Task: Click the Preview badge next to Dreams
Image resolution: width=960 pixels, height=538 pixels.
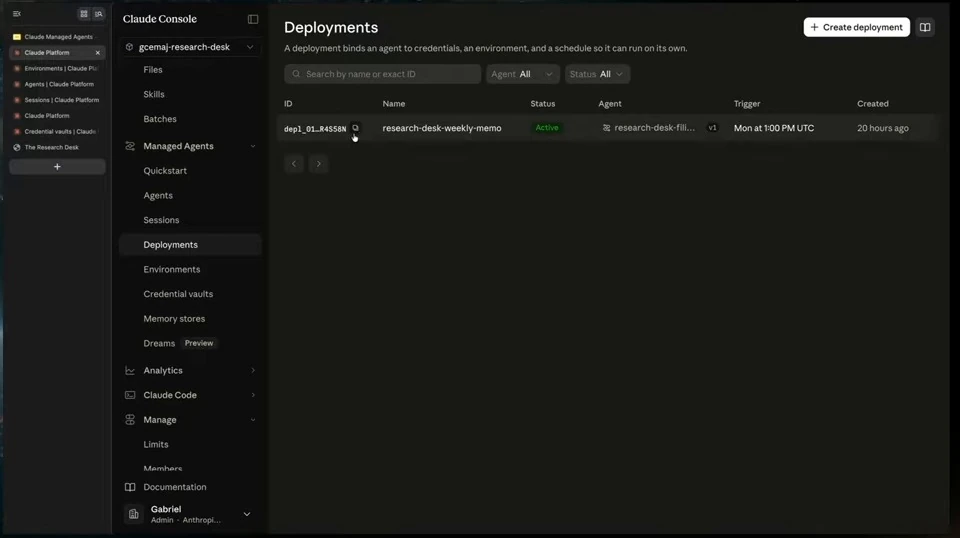Action: [x=199, y=343]
